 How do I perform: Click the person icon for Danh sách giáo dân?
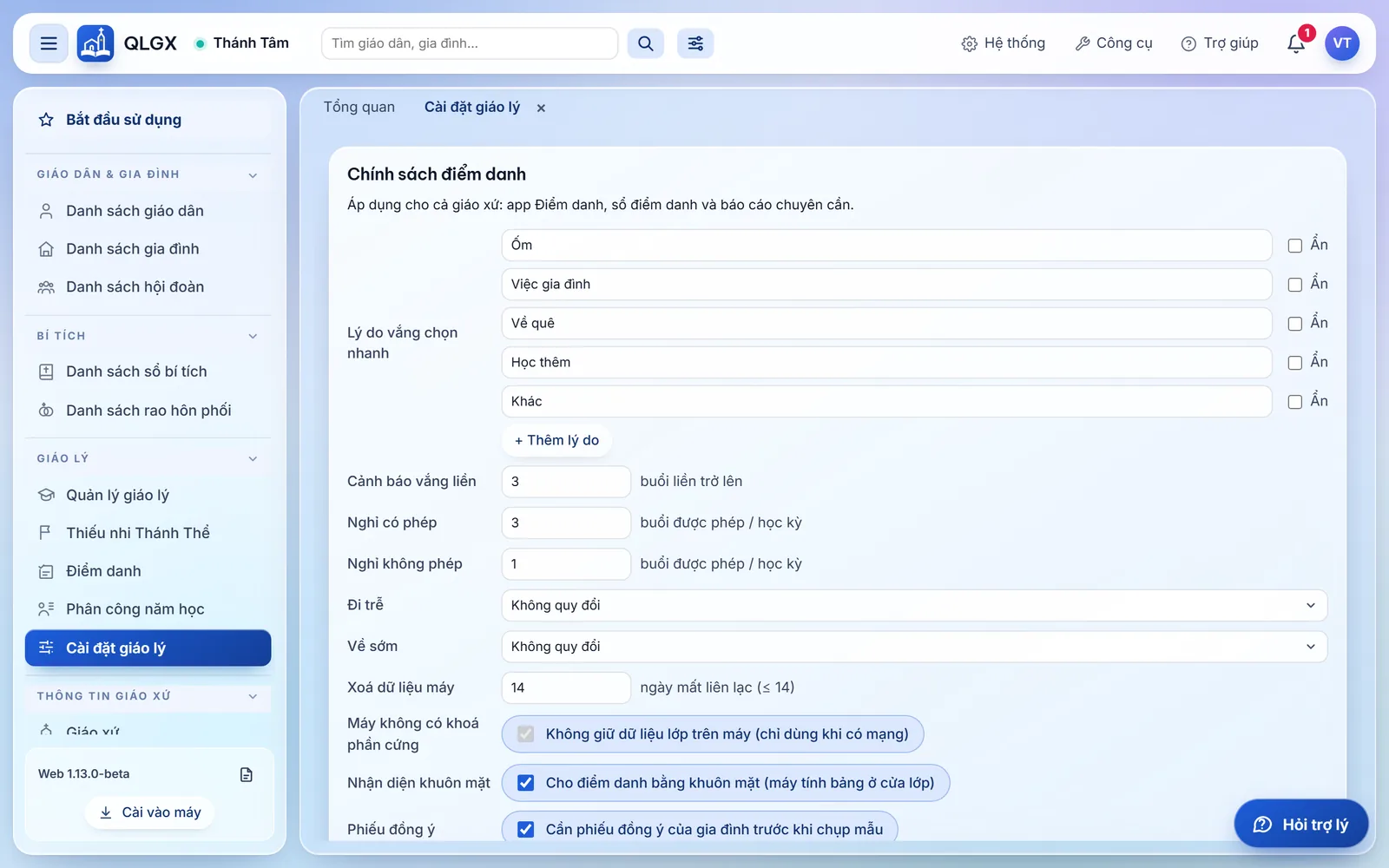pyautogui.click(x=46, y=211)
